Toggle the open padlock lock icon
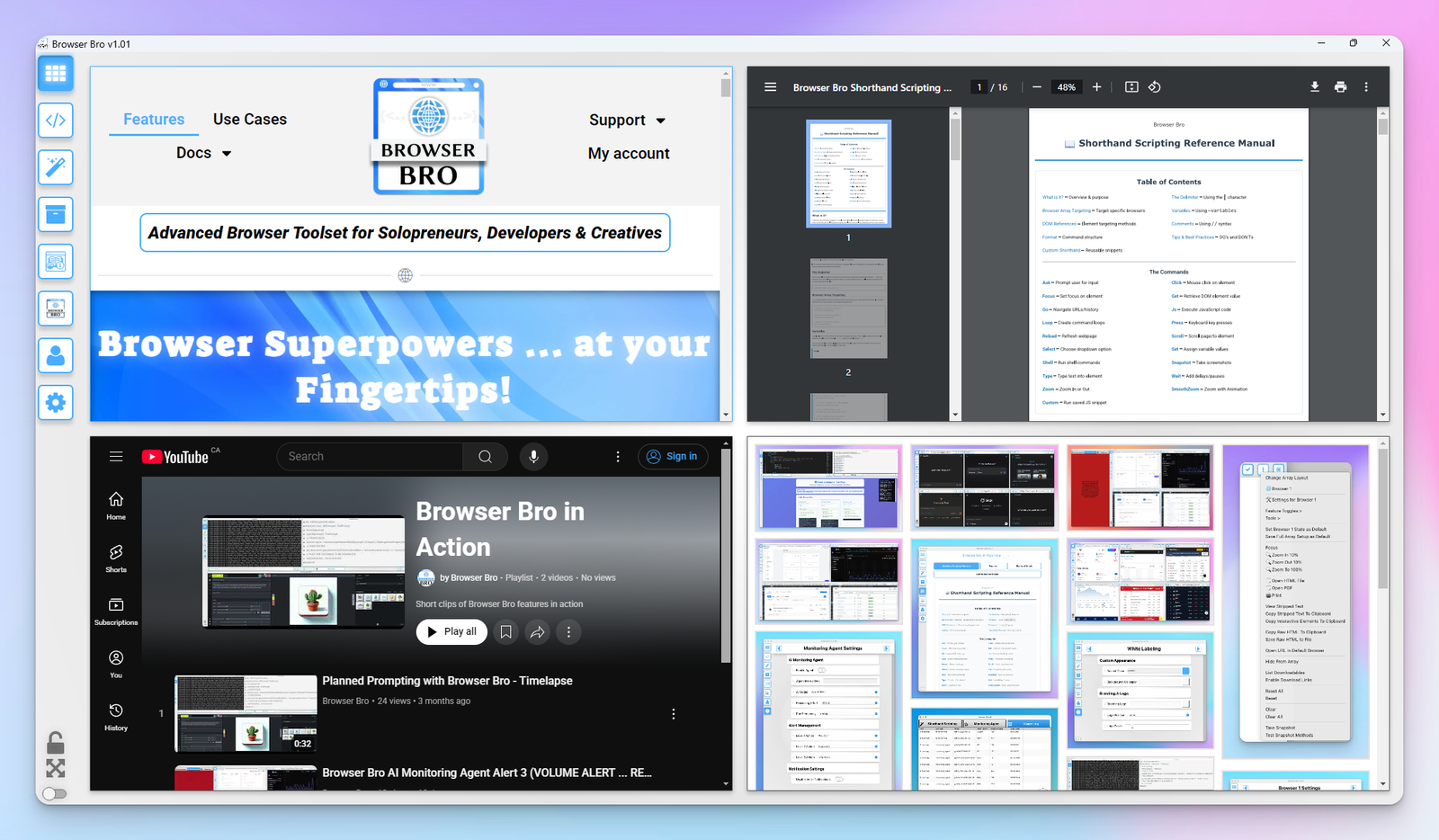This screenshot has width=1439, height=840. (x=56, y=743)
